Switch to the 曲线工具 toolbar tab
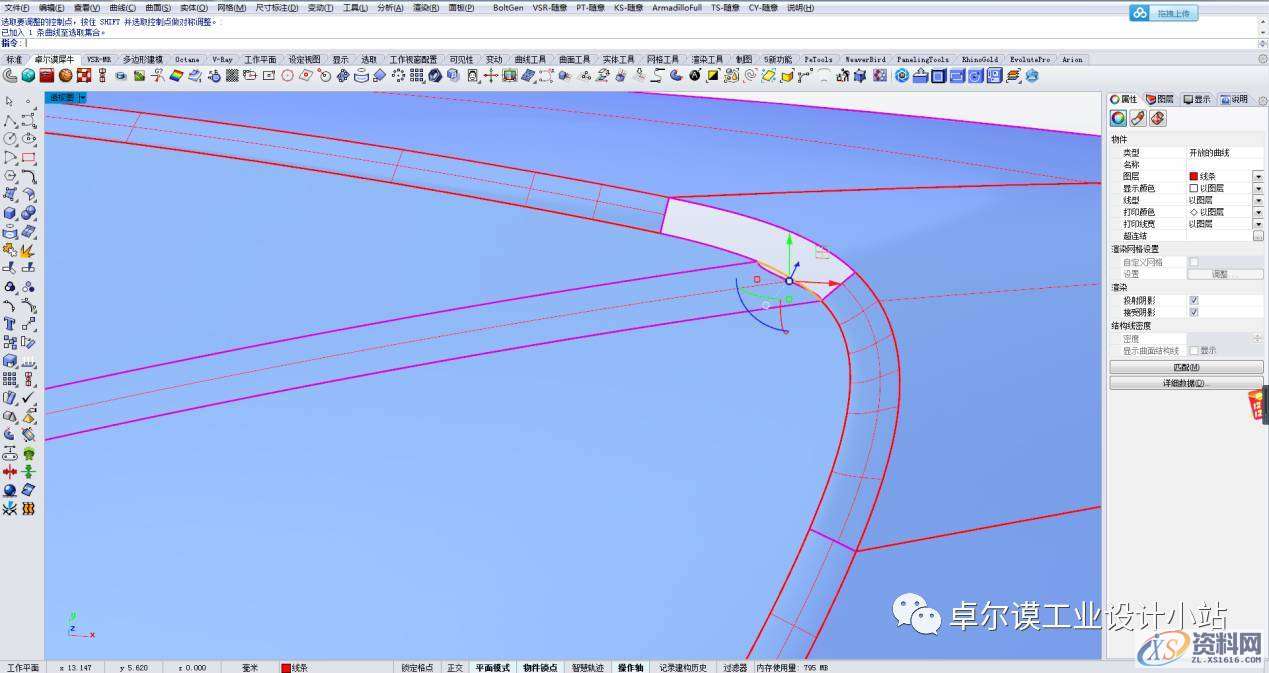The image size is (1269, 673). tap(530, 59)
